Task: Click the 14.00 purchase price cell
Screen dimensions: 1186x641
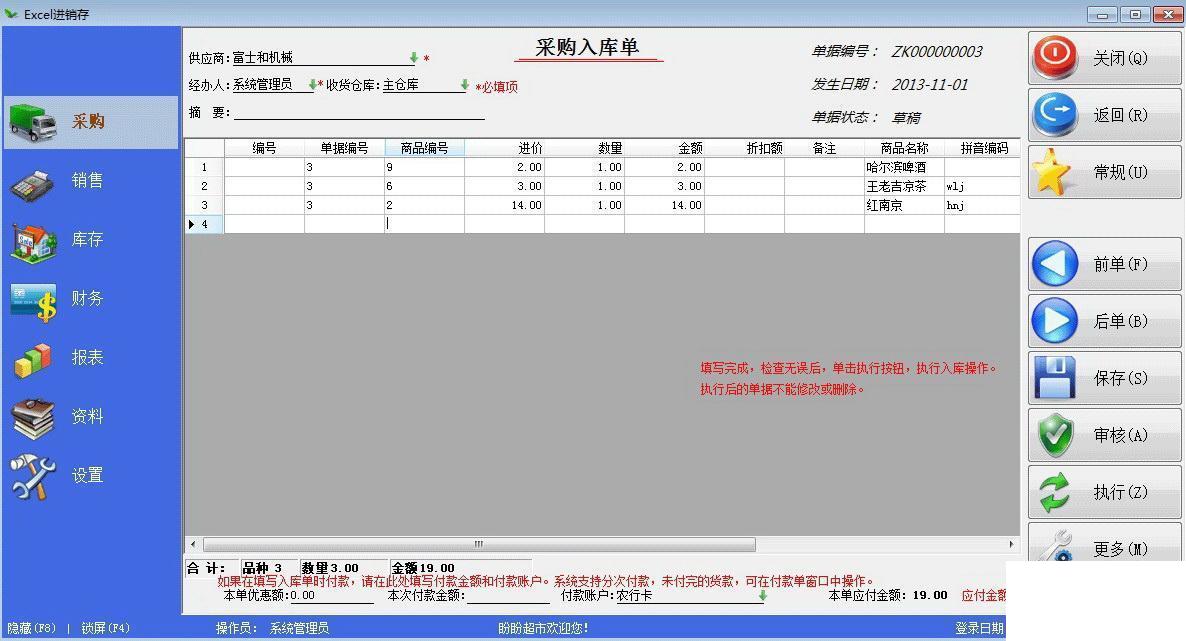Action: (x=505, y=205)
